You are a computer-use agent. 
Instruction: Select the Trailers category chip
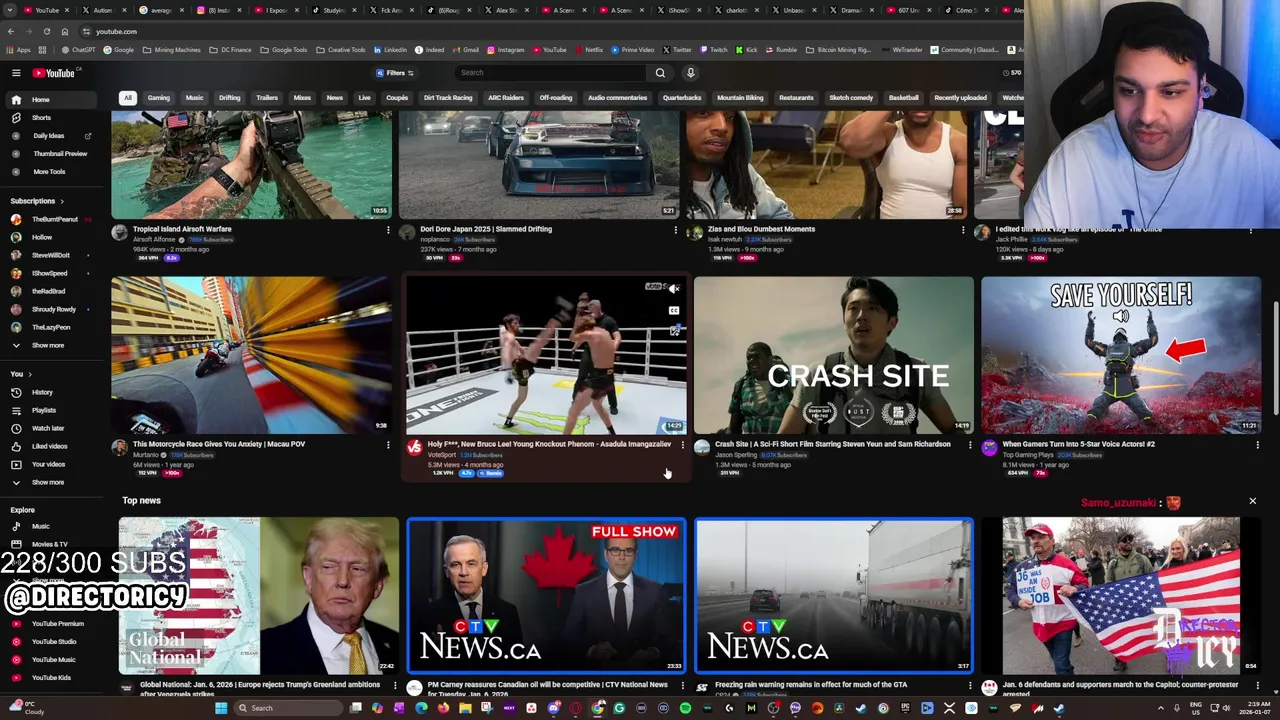(267, 98)
